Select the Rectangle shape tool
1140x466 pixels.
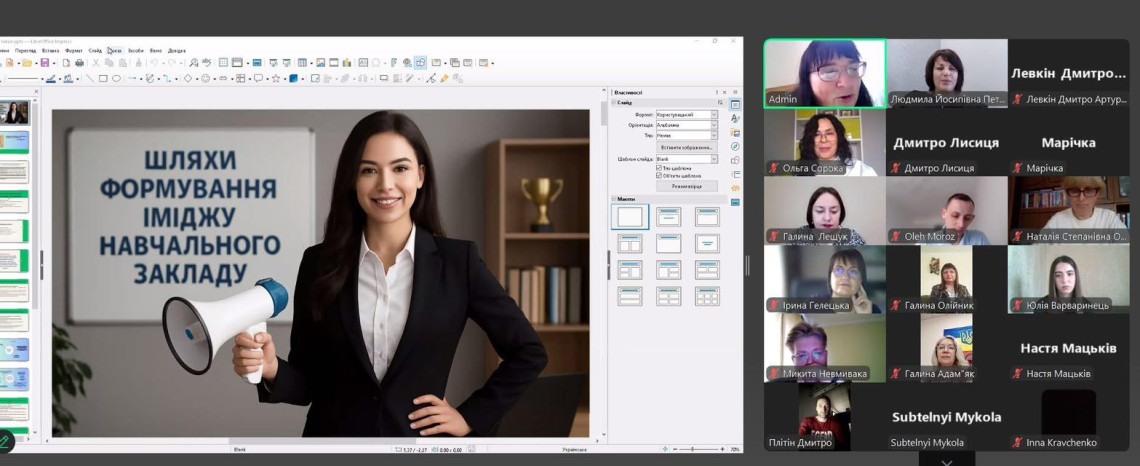pos(103,78)
